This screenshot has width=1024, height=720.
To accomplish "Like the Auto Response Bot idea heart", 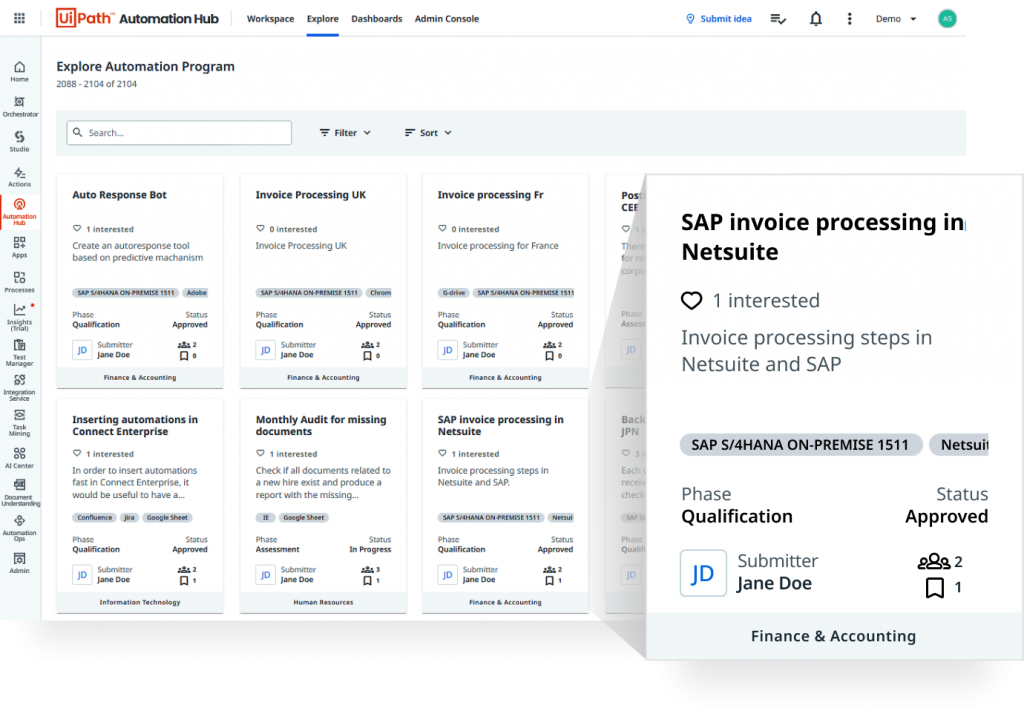I will tap(77, 229).
